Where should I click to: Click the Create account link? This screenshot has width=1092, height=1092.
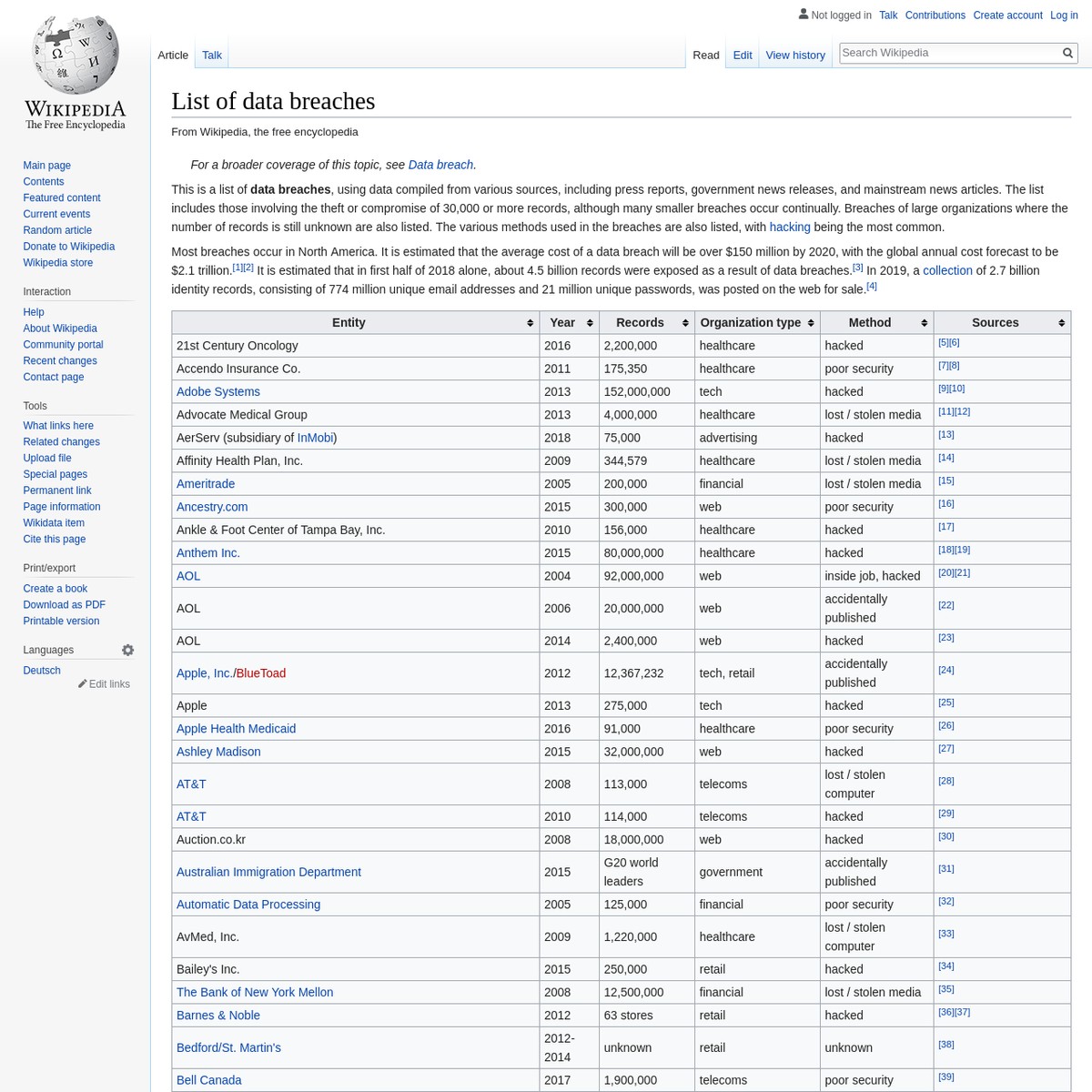pyautogui.click(x=1007, y=15)
